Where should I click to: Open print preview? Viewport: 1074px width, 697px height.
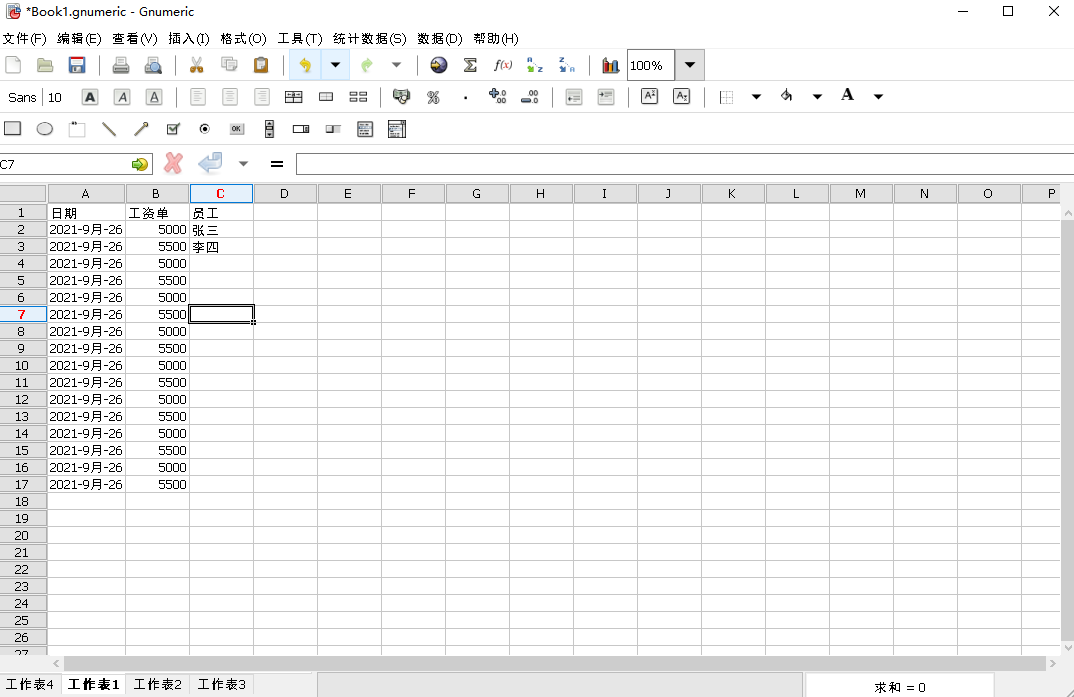[x=153, y=65]
